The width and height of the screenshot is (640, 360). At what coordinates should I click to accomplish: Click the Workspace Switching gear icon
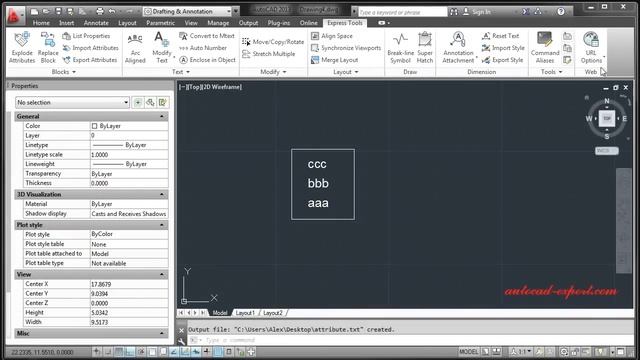(564, 351)
